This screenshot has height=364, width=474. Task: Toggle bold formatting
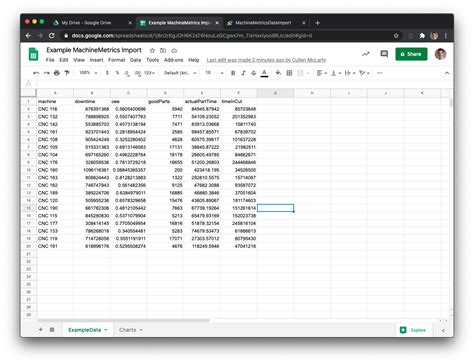point(233,73)
